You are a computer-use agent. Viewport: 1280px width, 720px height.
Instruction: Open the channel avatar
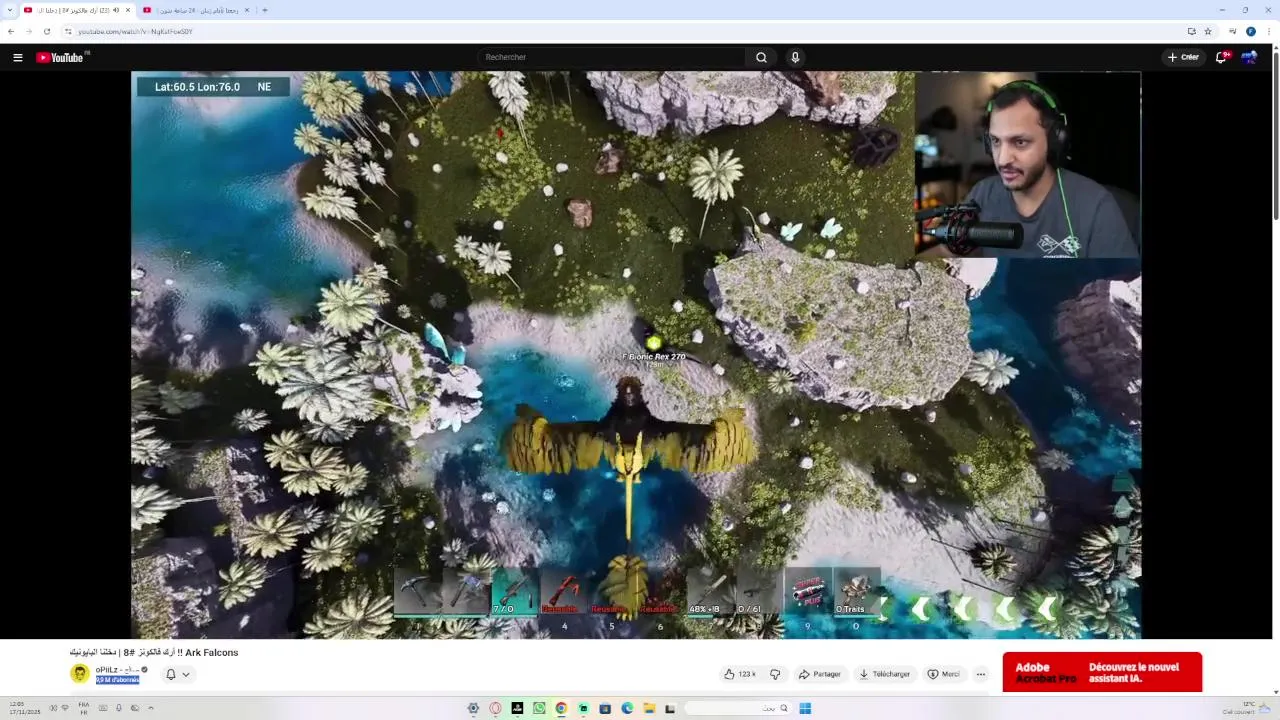point(79,674)
